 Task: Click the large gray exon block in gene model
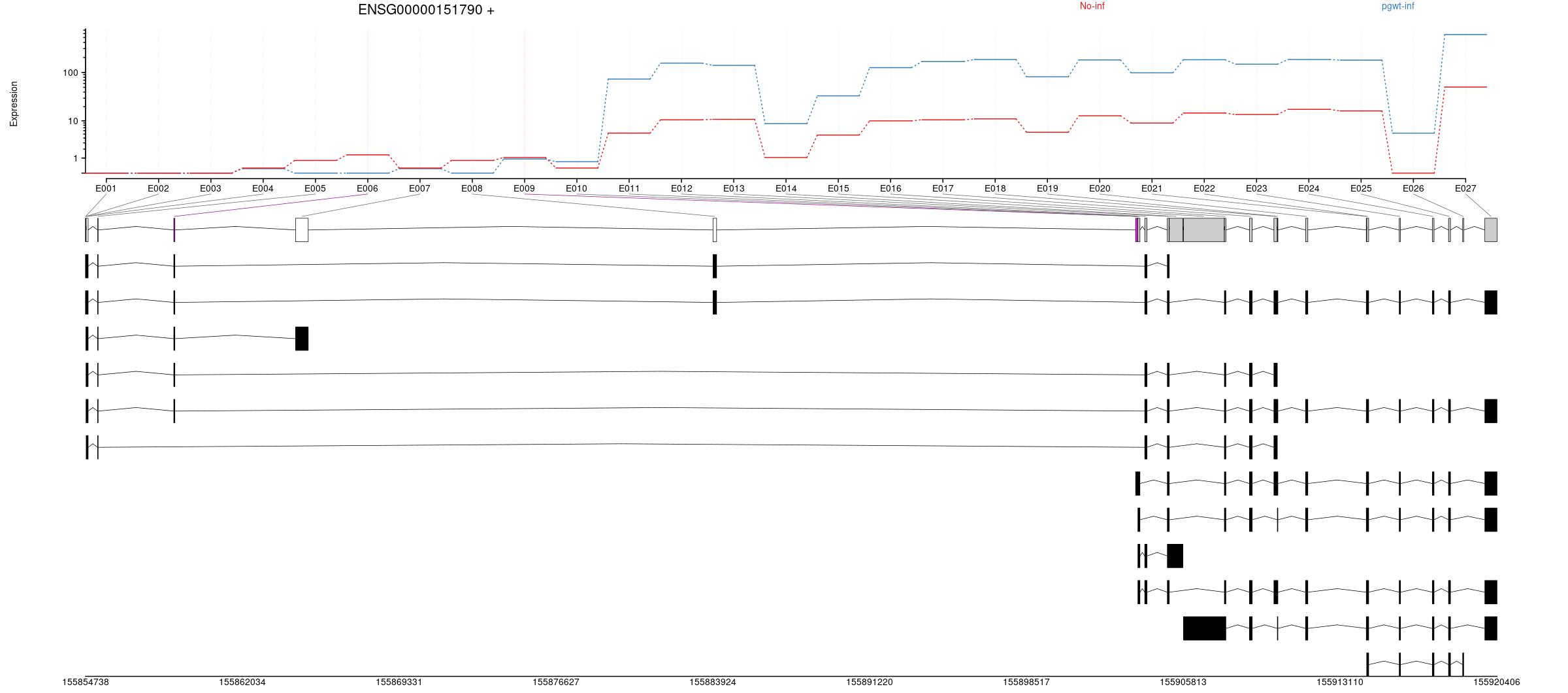pos(1204,229)
